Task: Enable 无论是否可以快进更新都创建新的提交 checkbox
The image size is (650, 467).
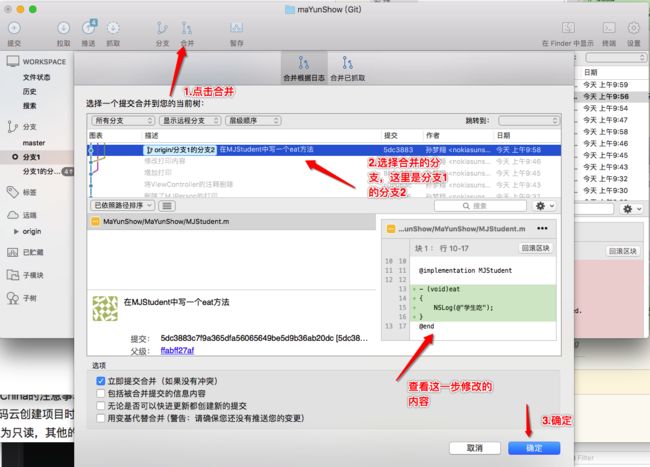Action: [100, 406]
